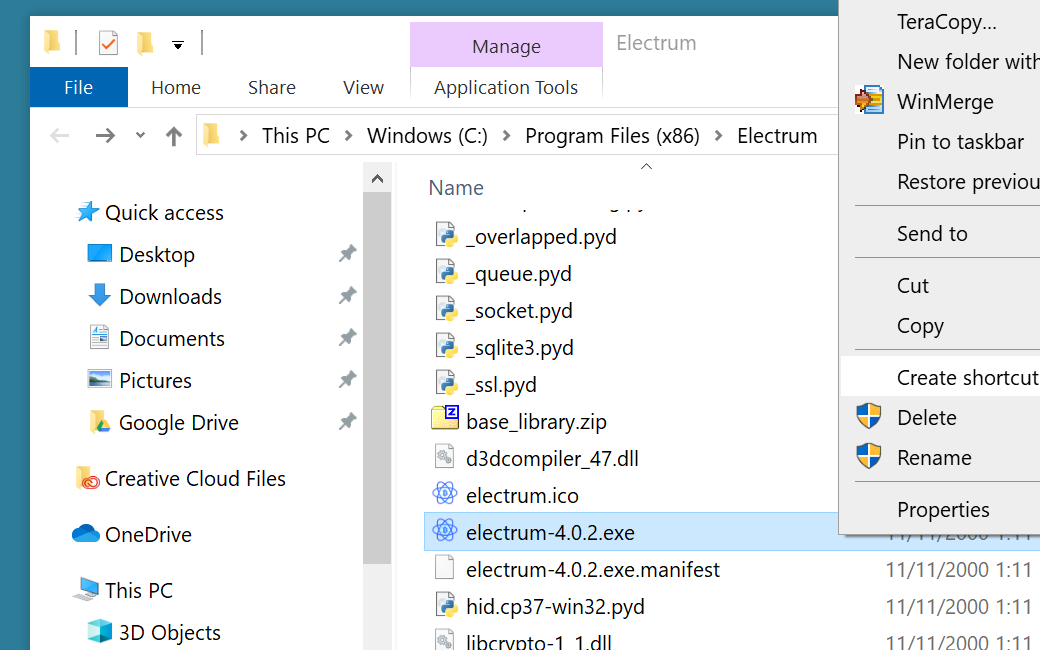Viewport: 1040px width, 650px height.
Task: Select electrum.ico file
Action: [x=522, y=496]
